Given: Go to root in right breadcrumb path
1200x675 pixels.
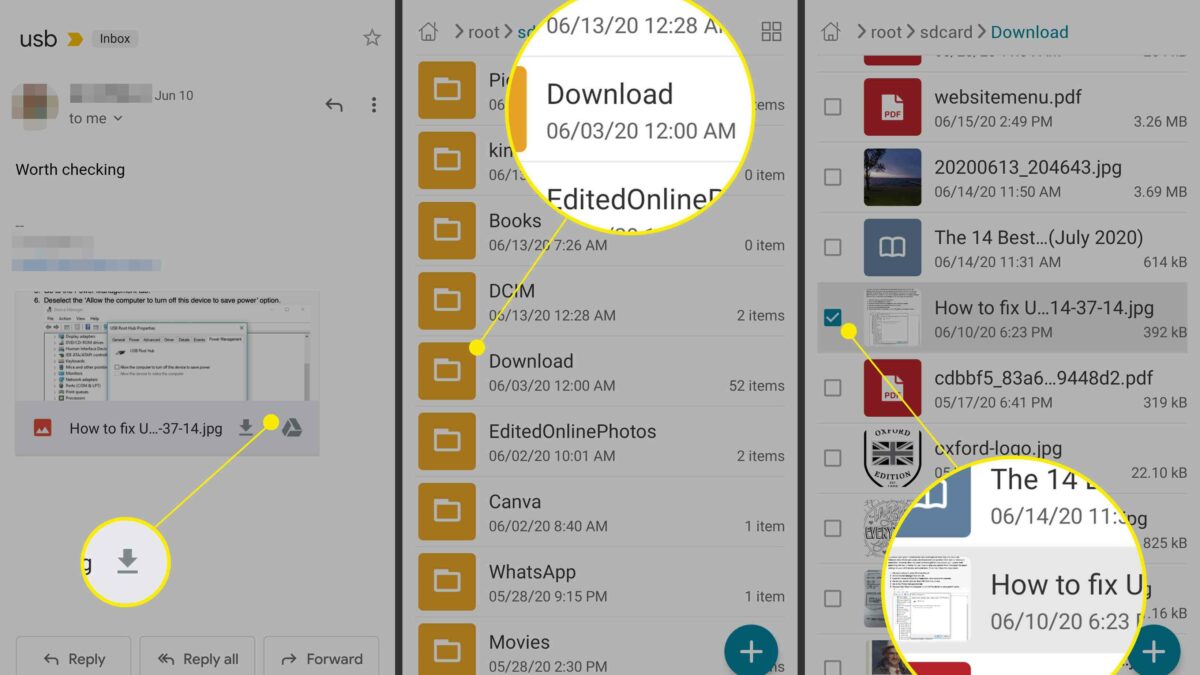Looking at the screenshot, I should (x=885, y=32).
